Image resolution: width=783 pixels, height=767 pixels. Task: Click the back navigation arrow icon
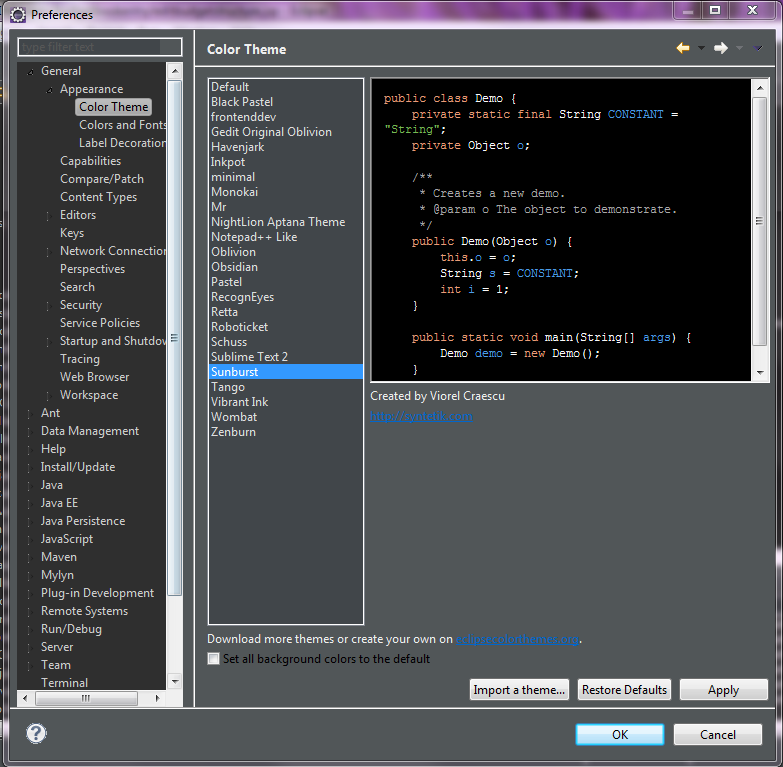click(683, 48)
